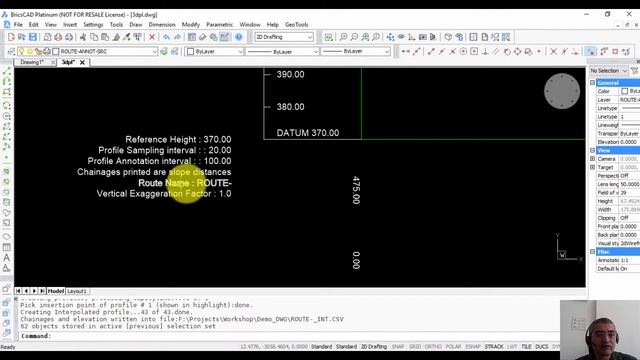Click the Pan (blue arrows) icon
640x360 pixels.
click(x=390, y=37)
